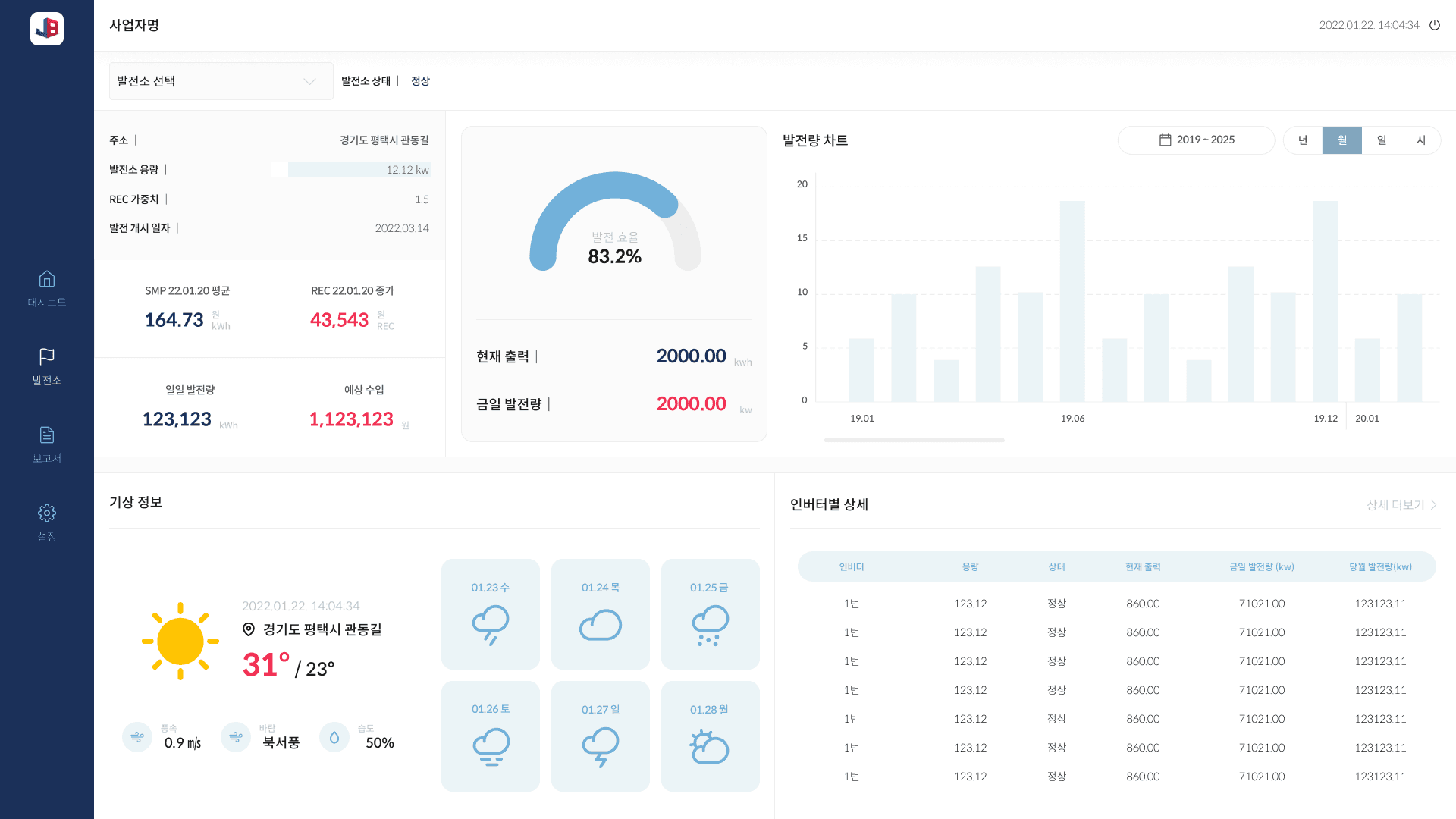This screenshot has width=1456, height=819.
Task: Open the 보고서 document icon
Action: [x=47, y=435]
